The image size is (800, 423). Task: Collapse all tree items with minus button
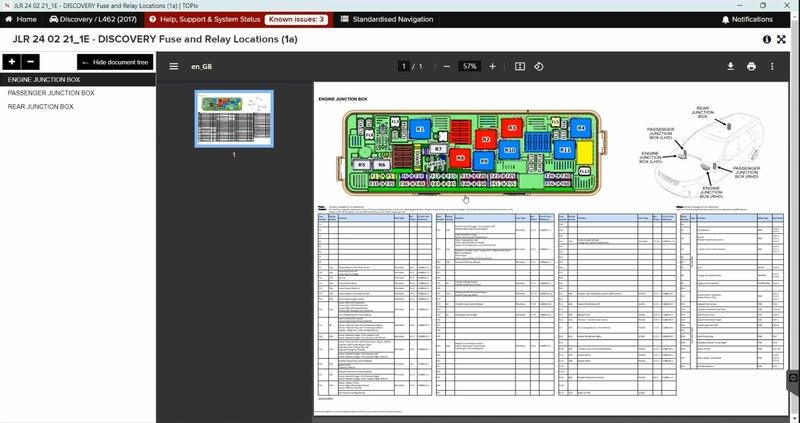pos(30,62)
